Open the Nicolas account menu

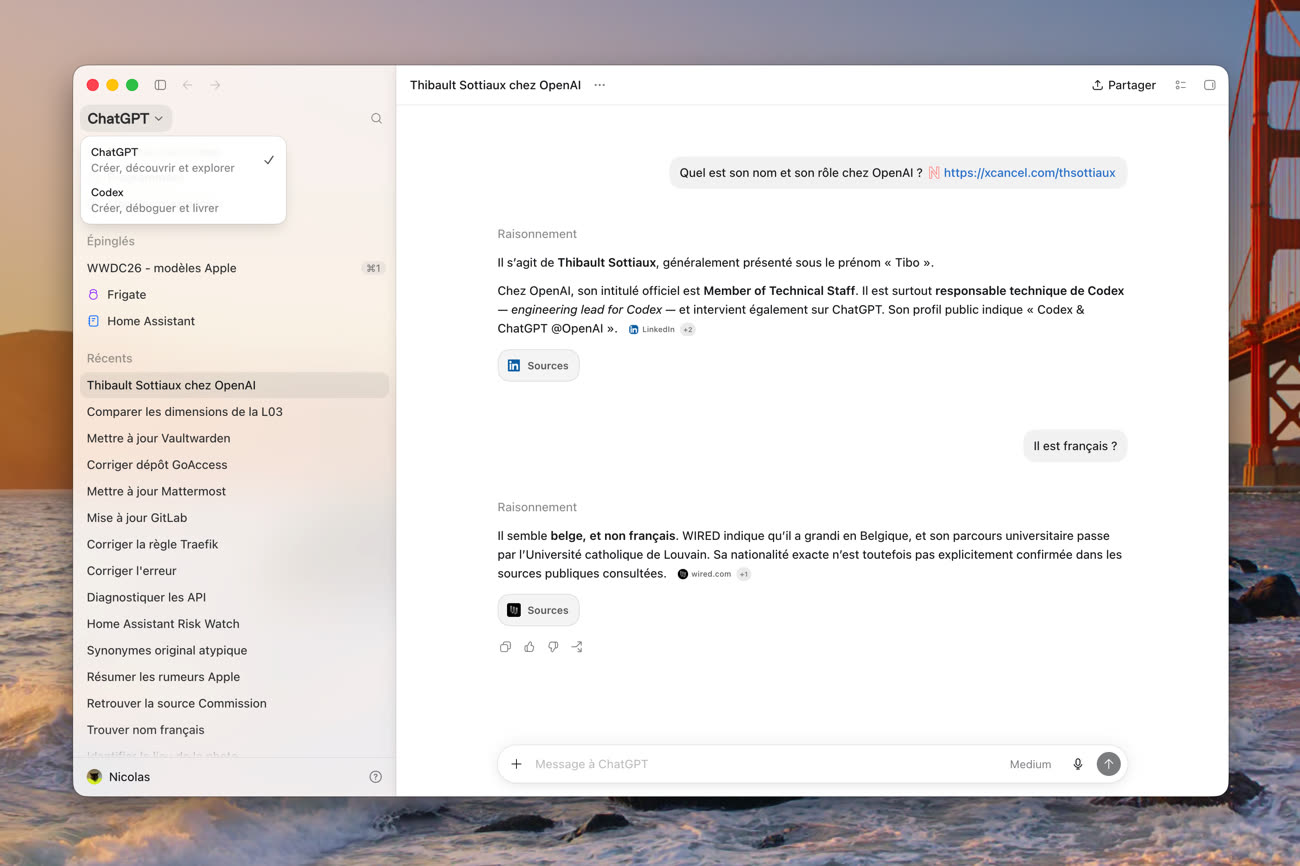[x=118, y=776]
